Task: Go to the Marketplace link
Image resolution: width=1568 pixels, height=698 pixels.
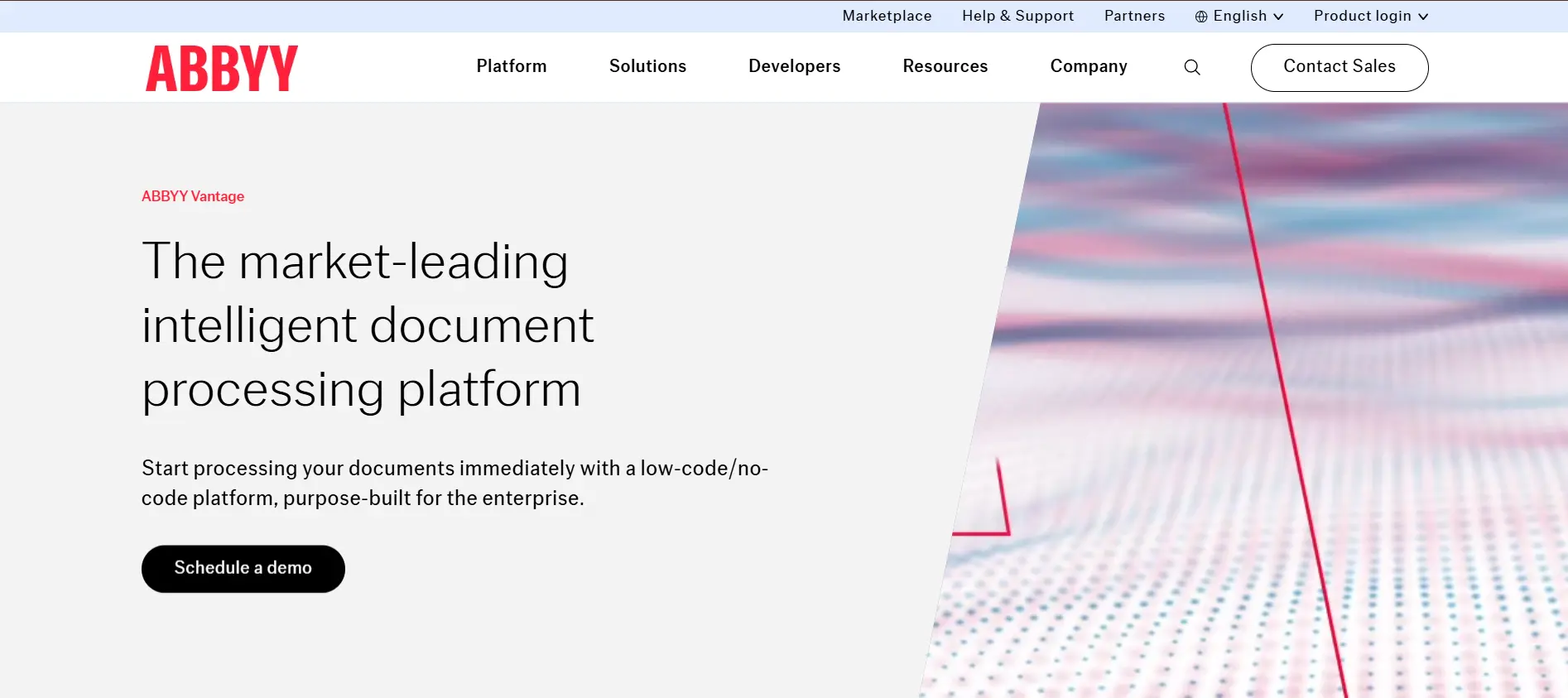Action: coord(887,16)
